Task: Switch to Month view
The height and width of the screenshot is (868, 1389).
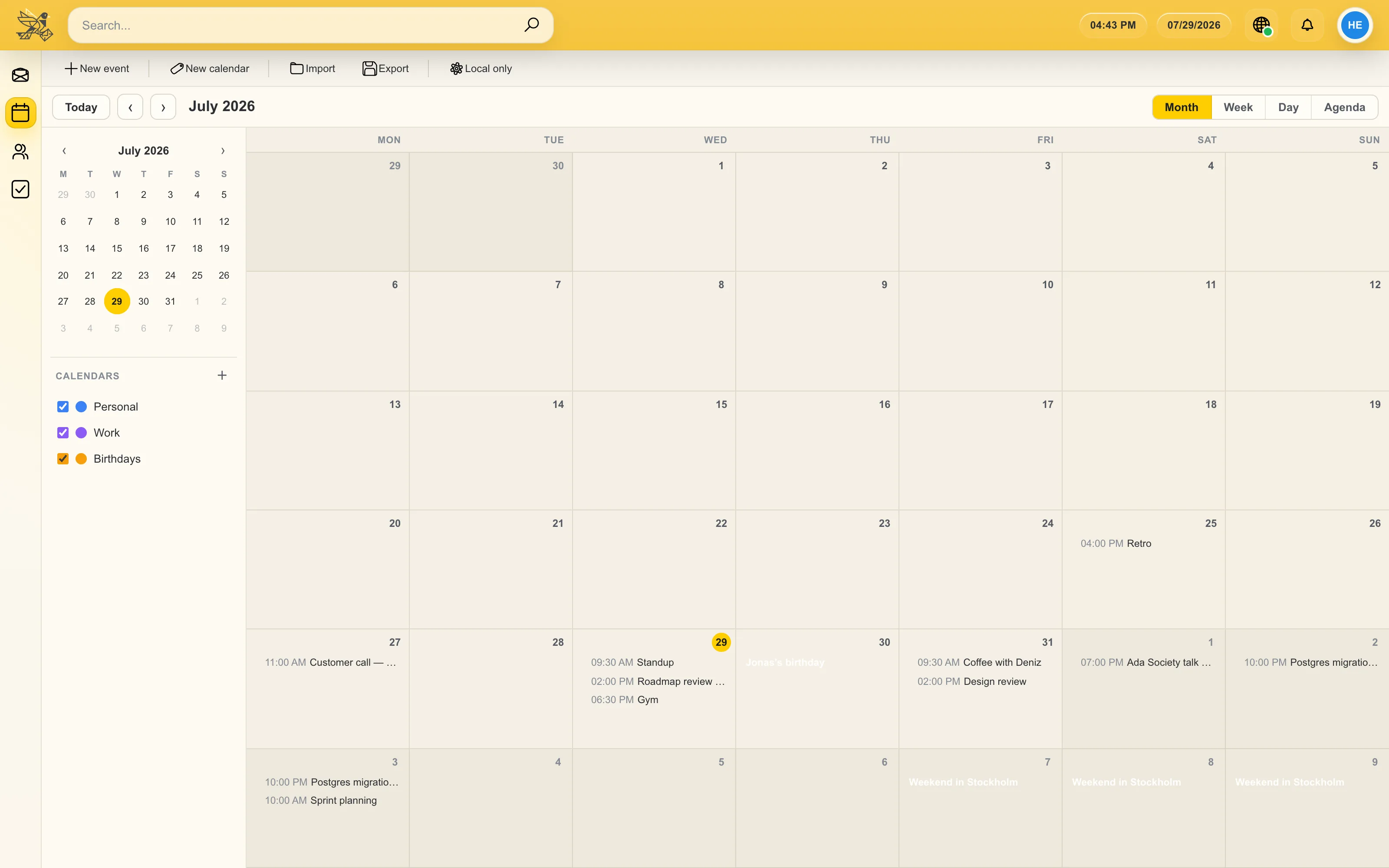Action: click(x=1182, y=107)
